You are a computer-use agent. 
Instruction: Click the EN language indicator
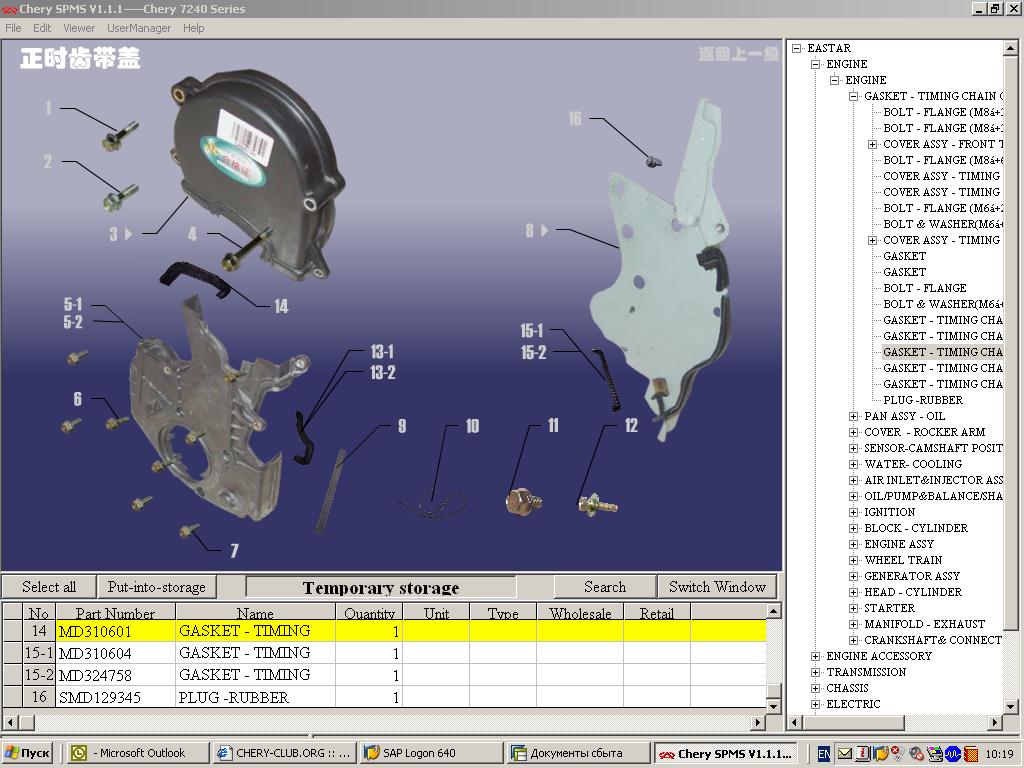coord(824,754)
